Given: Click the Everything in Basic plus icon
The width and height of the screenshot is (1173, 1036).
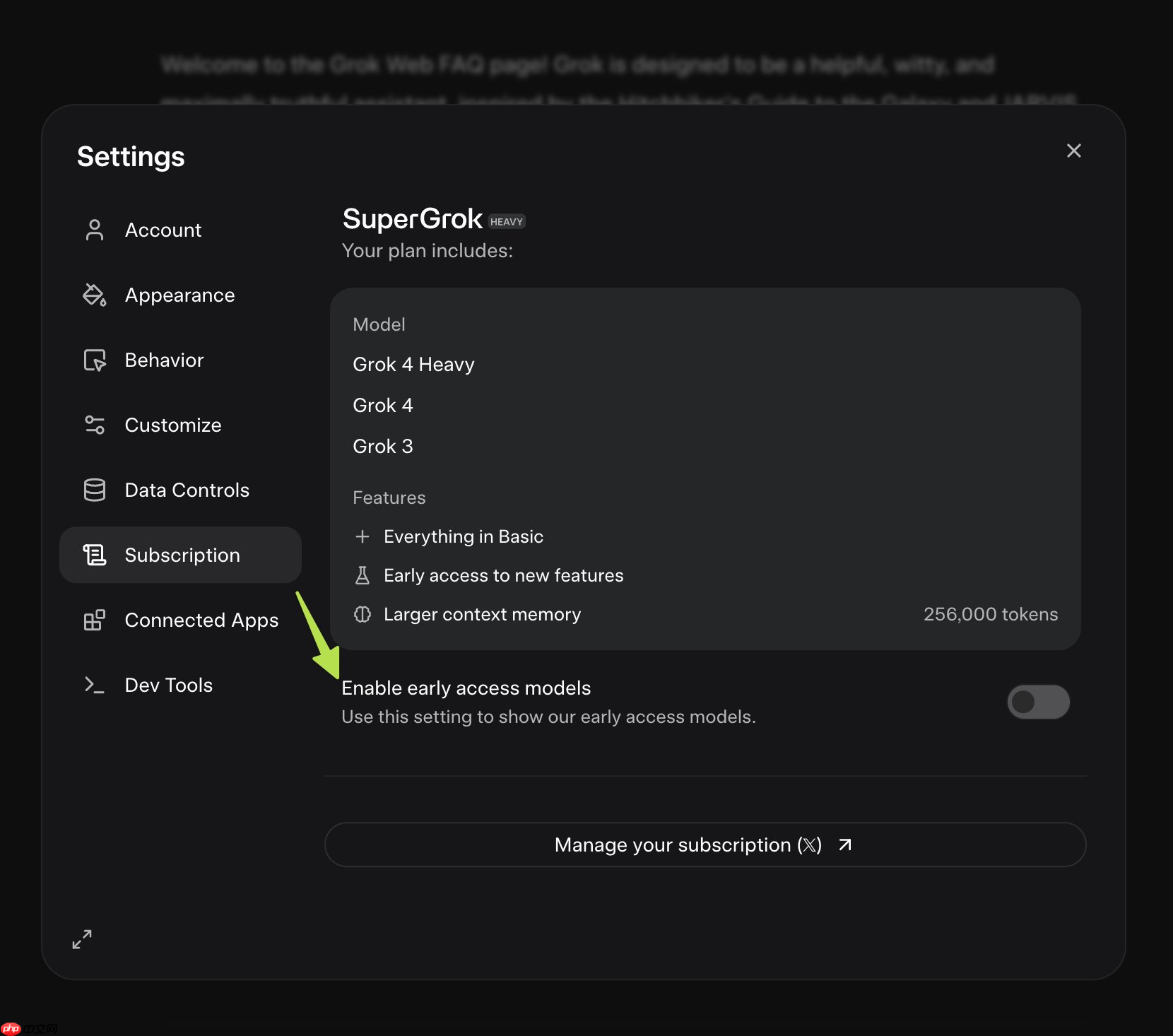Looking at the screenshot, I should tap(362, 537).
